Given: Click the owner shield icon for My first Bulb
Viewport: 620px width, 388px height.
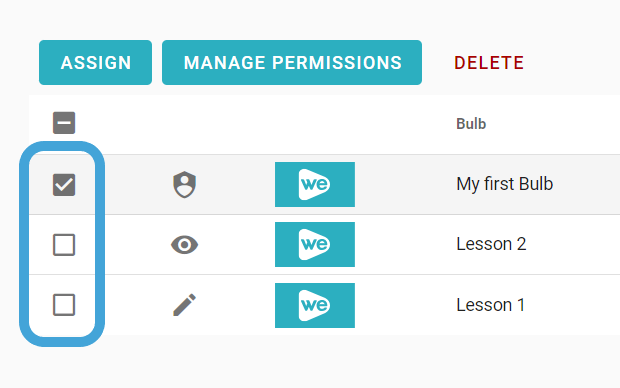Looking at the screenshot, I should [x=185, y=185].
